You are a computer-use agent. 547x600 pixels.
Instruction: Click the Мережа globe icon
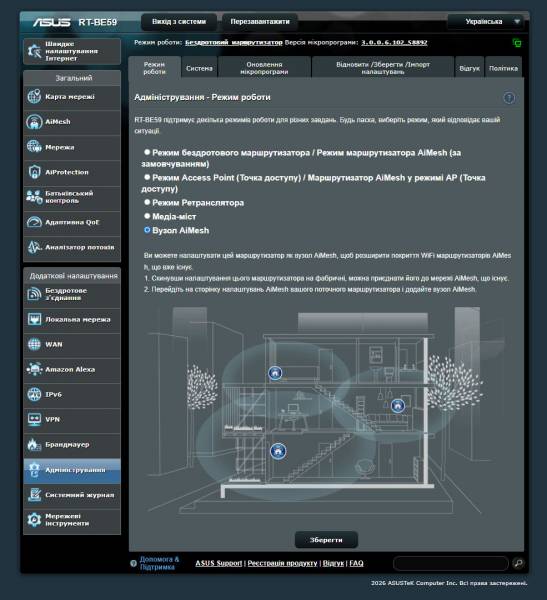coord(34,147)
